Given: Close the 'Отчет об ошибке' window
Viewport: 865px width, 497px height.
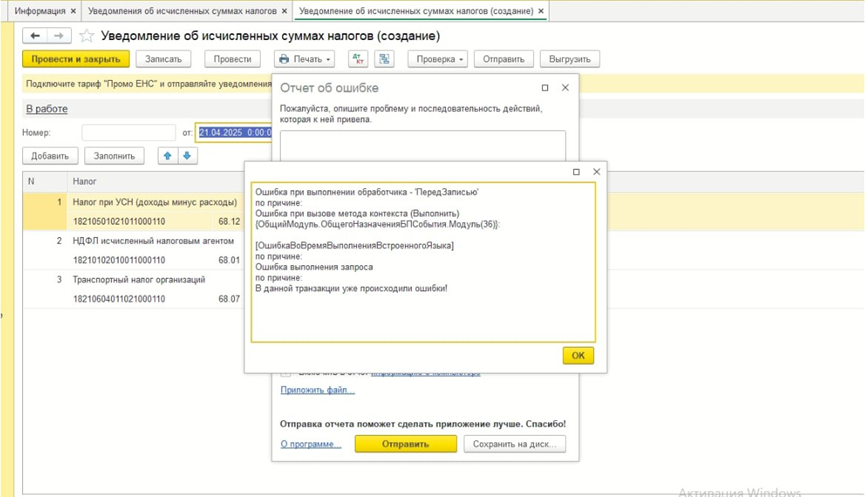Looking at the screenshot, I should tap(565, 88).
